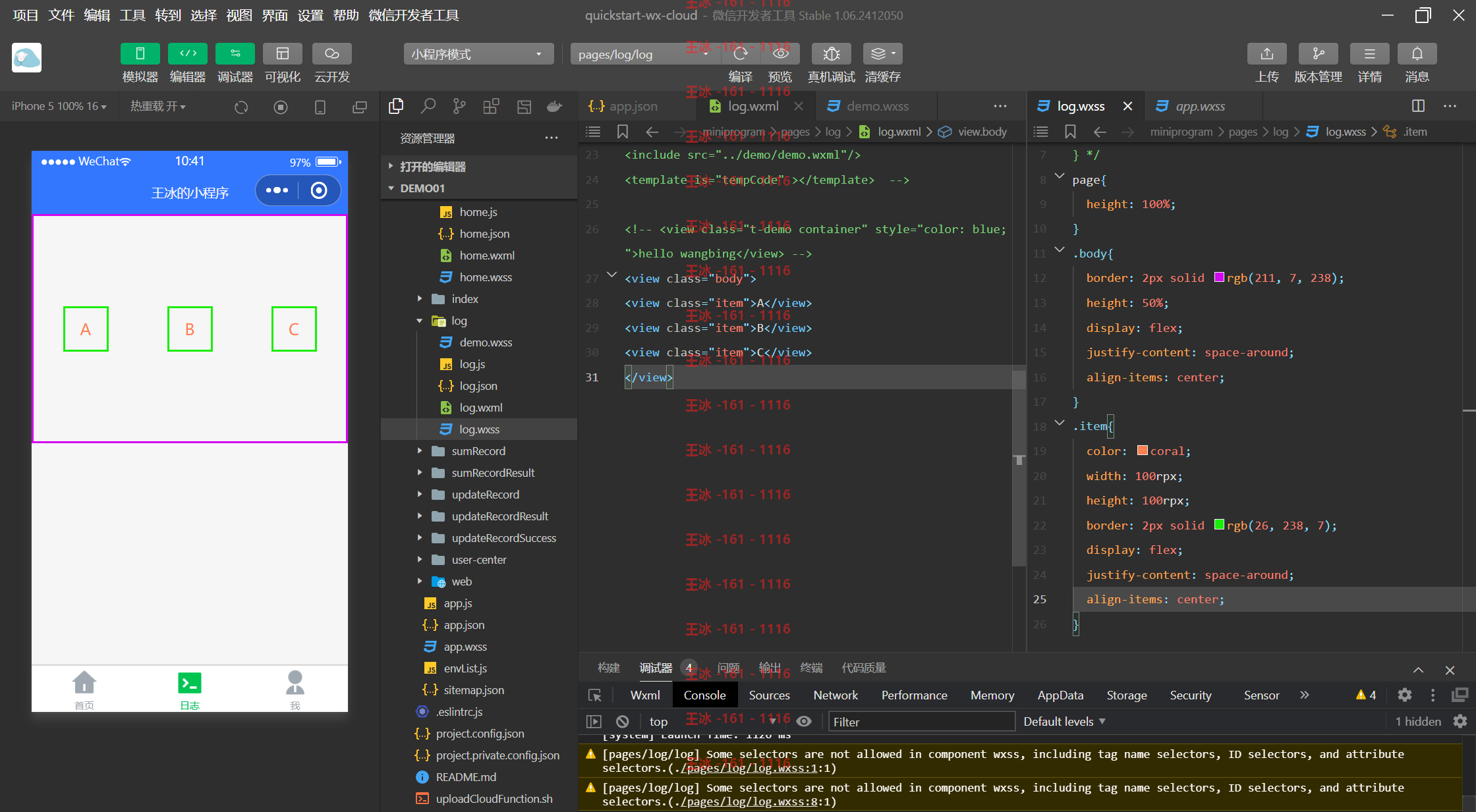1476x812 pixels.
Task: Toggle the console live expression eye icon
Action: 804,722
